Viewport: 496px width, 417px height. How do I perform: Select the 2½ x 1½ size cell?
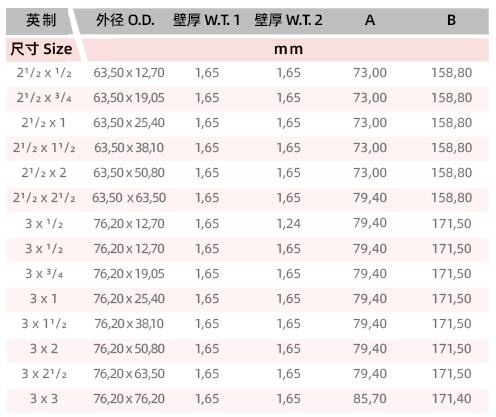pyautogui.click(x=44, y=148)
